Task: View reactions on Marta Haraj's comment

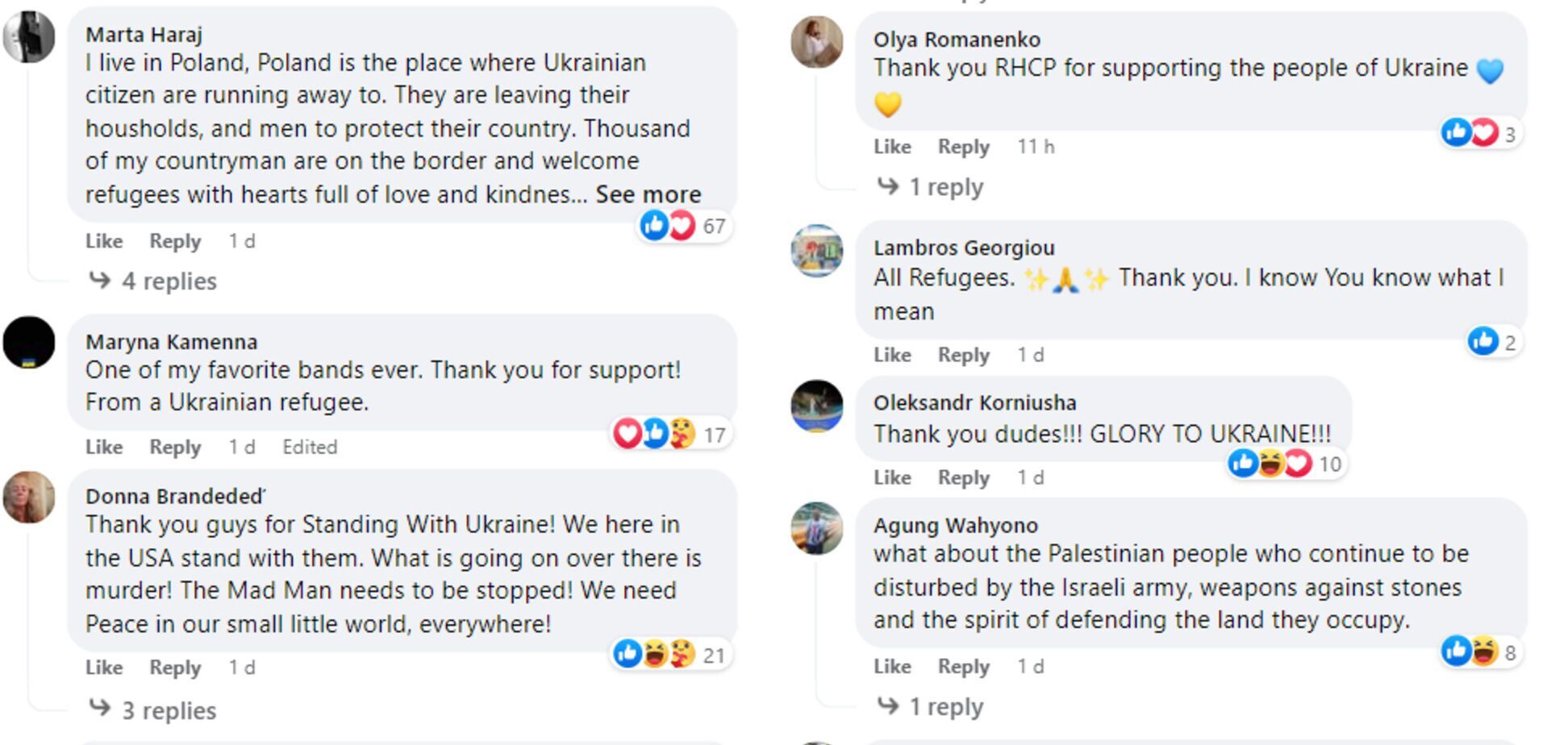Action: pos(683,226)
